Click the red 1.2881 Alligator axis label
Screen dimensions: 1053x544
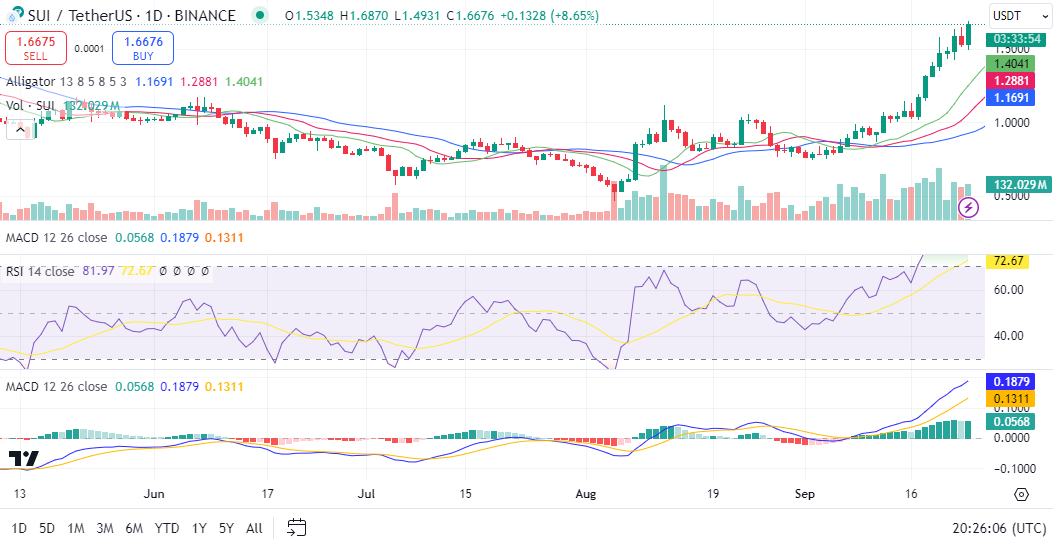click(1011, 81)
